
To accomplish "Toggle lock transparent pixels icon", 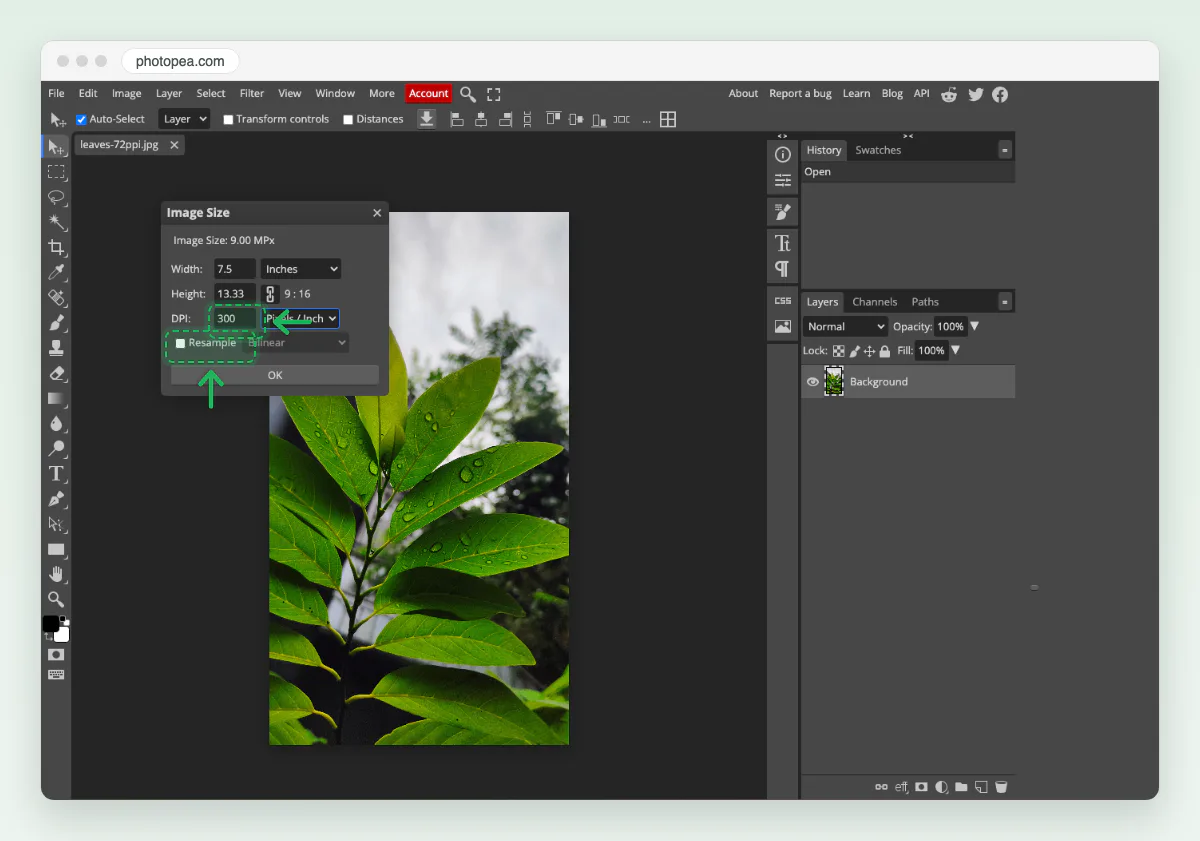I will 839,351.
